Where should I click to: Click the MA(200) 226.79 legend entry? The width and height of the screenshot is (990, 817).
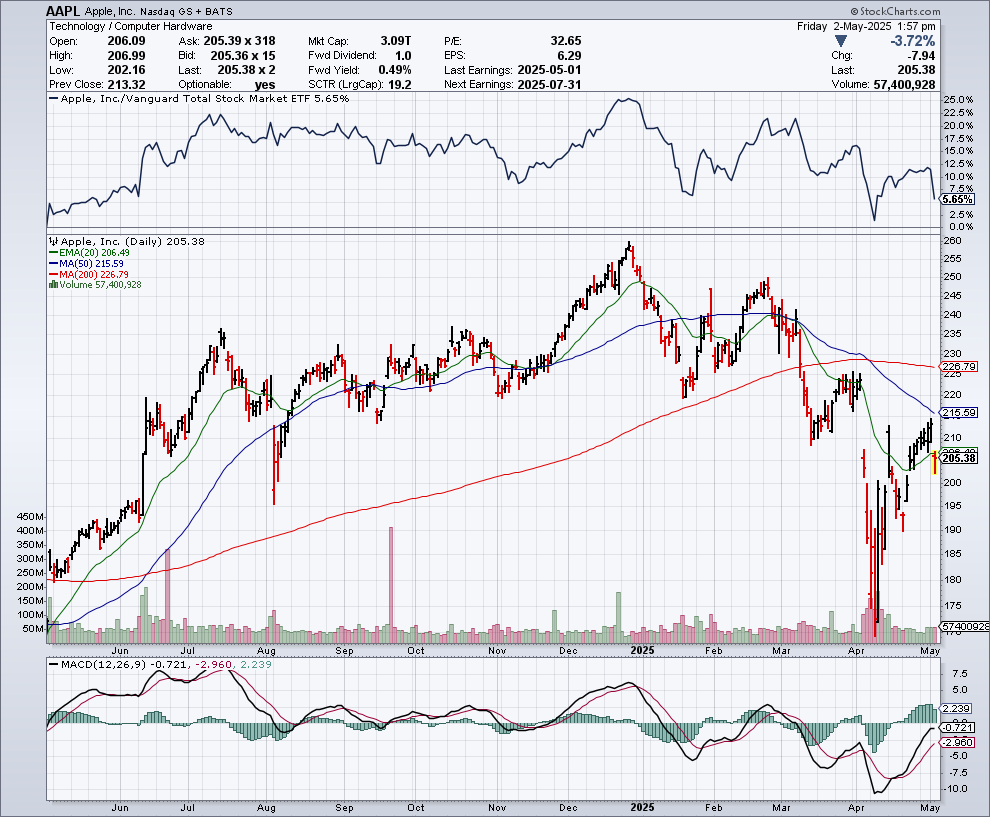[89, 274]
